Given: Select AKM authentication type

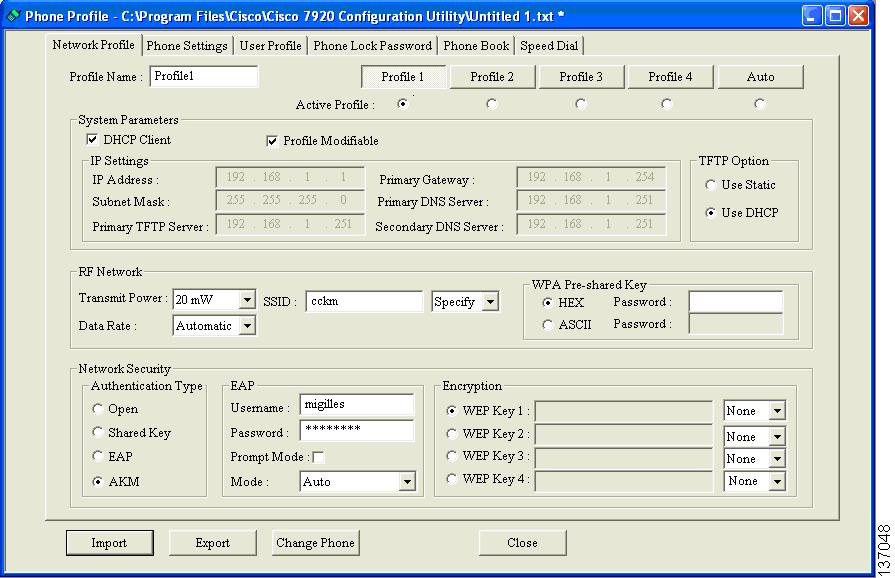Looking at the screenshot, I should click(98, 482).
